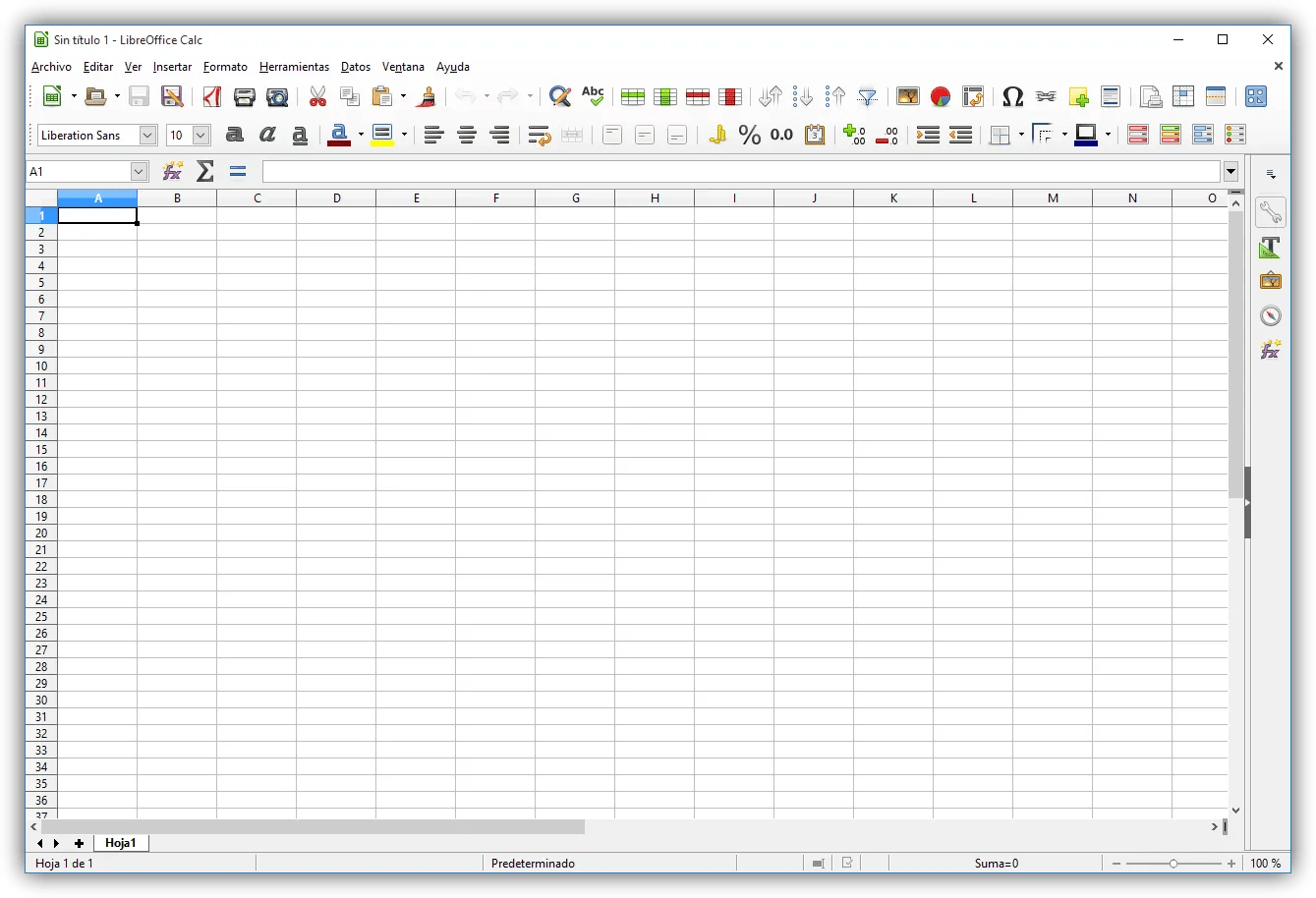Click the Sum sigma icon
This screenshot has height=898, width=1316.
pyautogui.click(x=204, y=171)
